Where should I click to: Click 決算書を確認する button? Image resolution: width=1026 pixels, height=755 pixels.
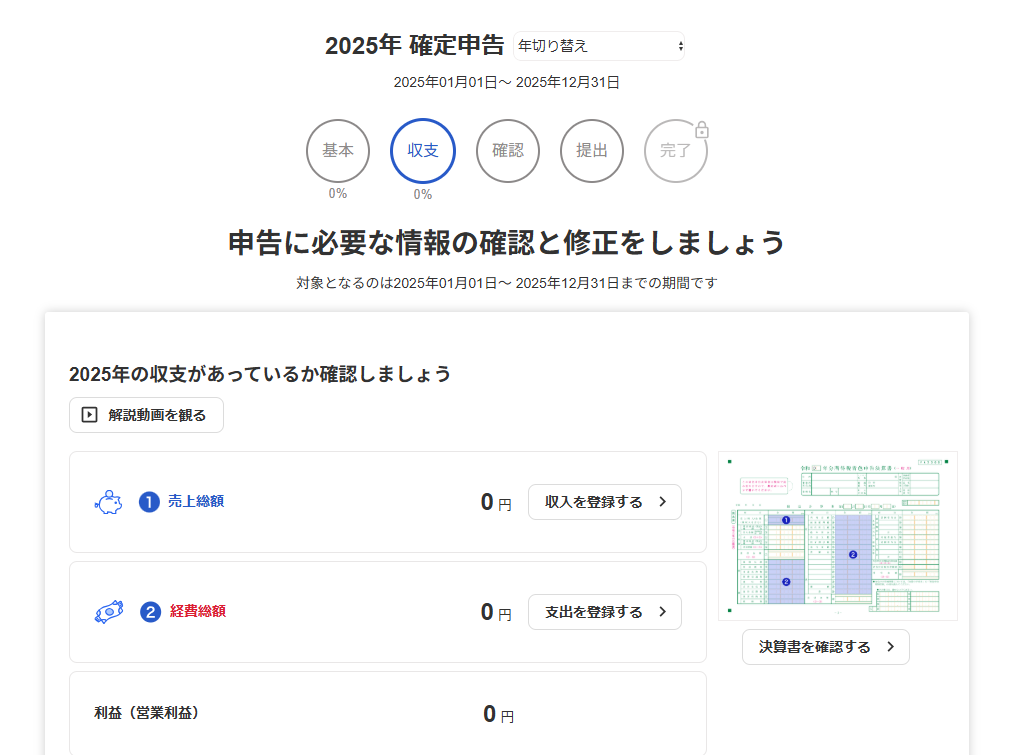pos(826,647)
